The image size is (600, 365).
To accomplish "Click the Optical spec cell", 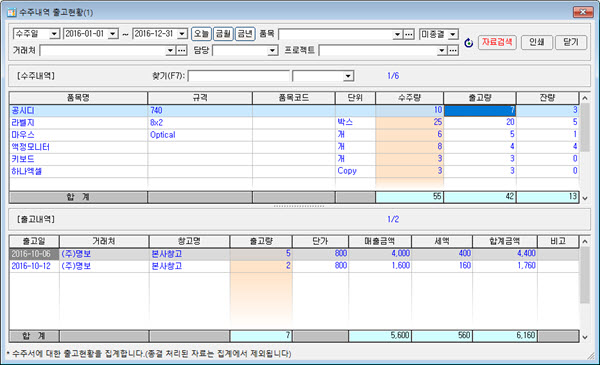I will 200,135.
